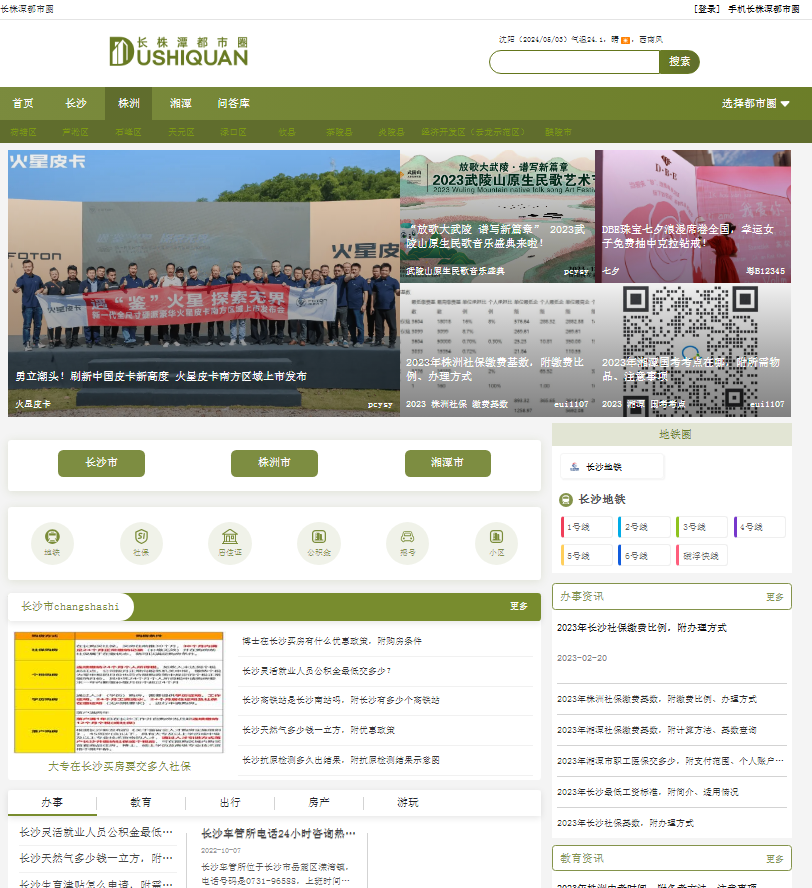The width and height of the screenshot is (812, 888).
Task: Expand the 选择都市圈 dropdown
Action: click(755, 104)
